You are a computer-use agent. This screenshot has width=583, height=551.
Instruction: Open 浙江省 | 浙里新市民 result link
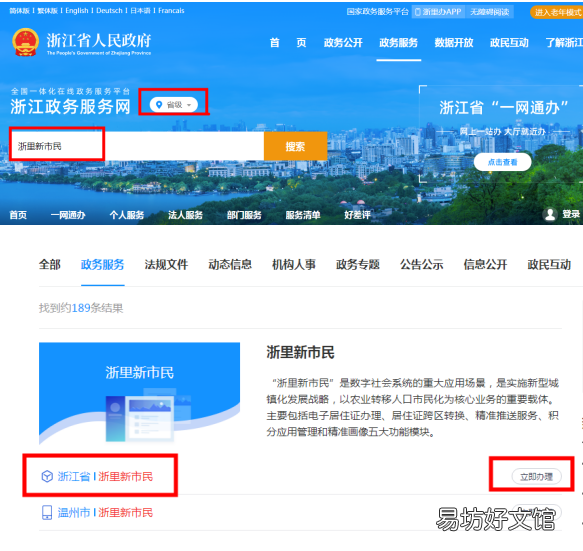105,477
